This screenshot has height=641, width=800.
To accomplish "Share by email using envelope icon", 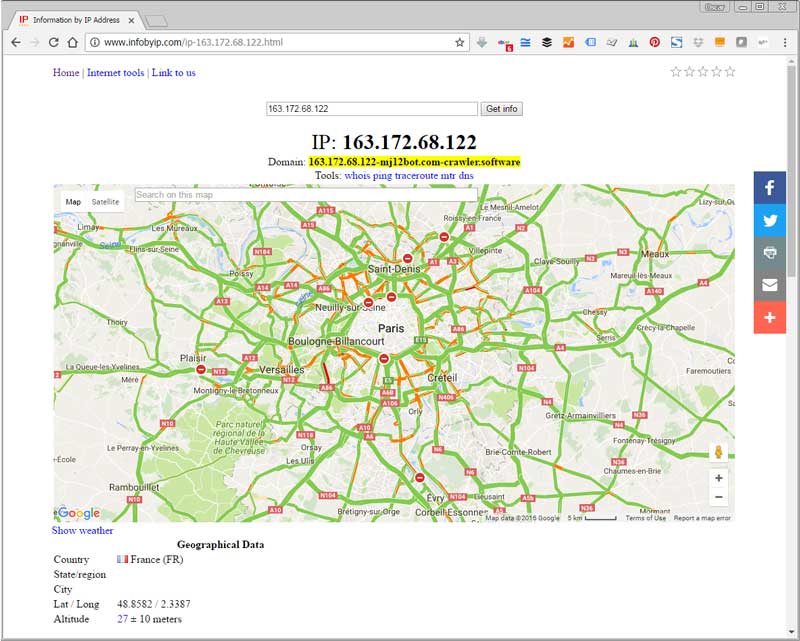I will [x=769, y=285].
